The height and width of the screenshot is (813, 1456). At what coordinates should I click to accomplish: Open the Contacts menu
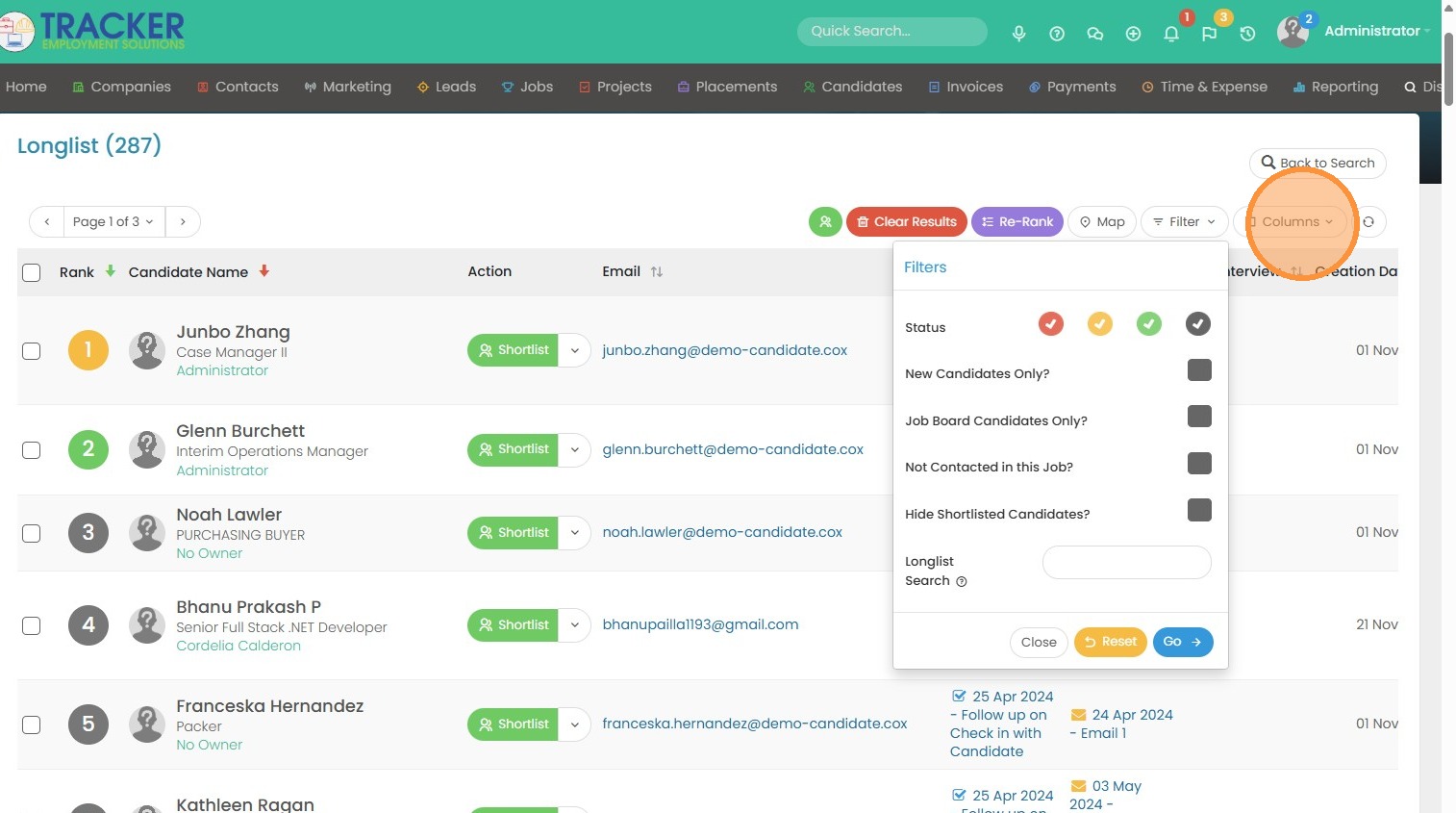pos(238,87)
